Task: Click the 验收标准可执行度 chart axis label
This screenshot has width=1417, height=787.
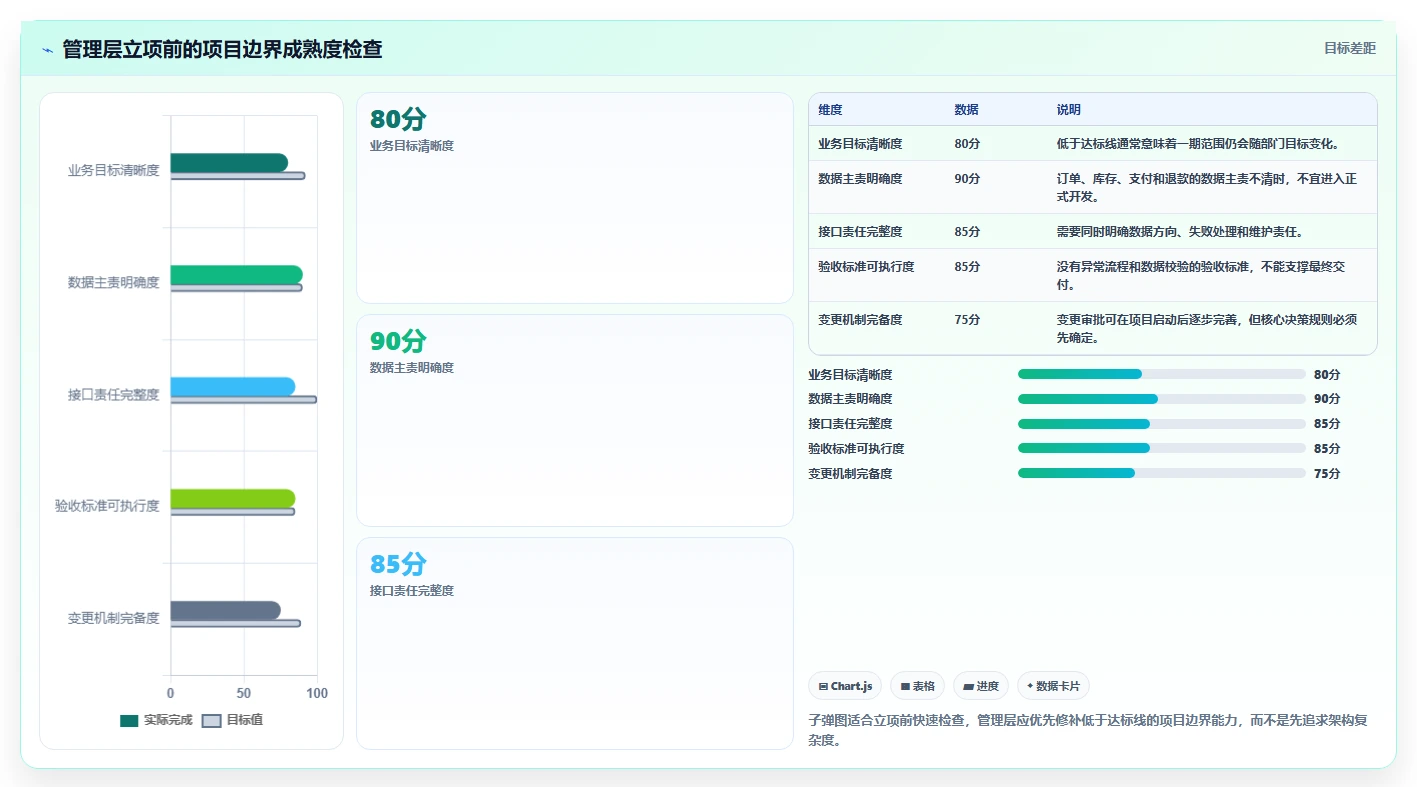Action: point(107,507)
